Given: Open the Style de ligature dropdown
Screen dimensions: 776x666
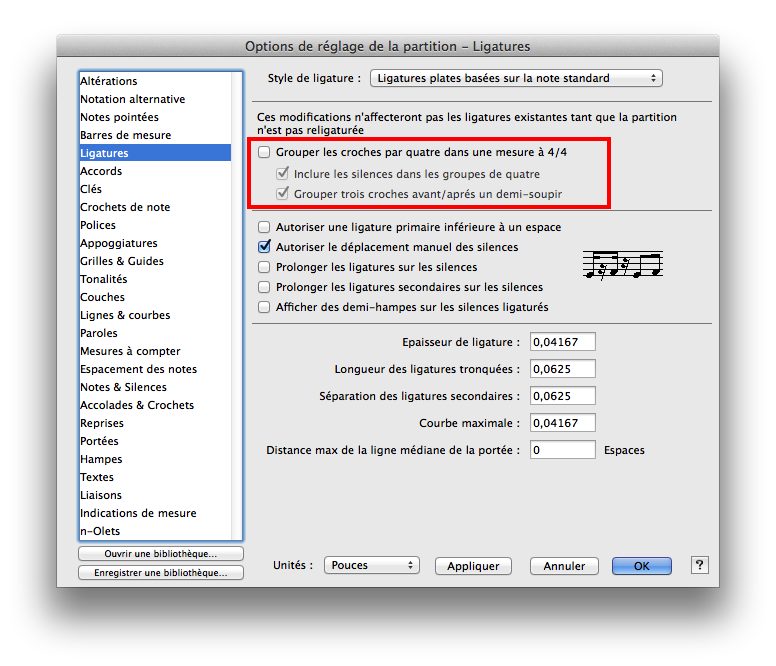Looking at the screenshot, I should 516,78.
